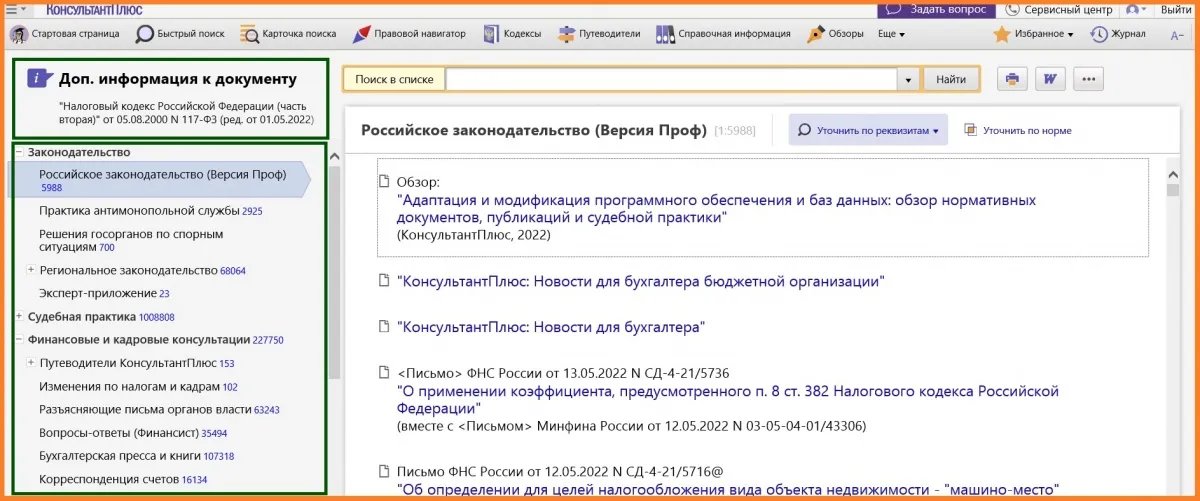This screenshot has width=1200, height=501.
Task: Expand the Путеводители КонсультантПлюс tree node
Action: tap(31, 363)
